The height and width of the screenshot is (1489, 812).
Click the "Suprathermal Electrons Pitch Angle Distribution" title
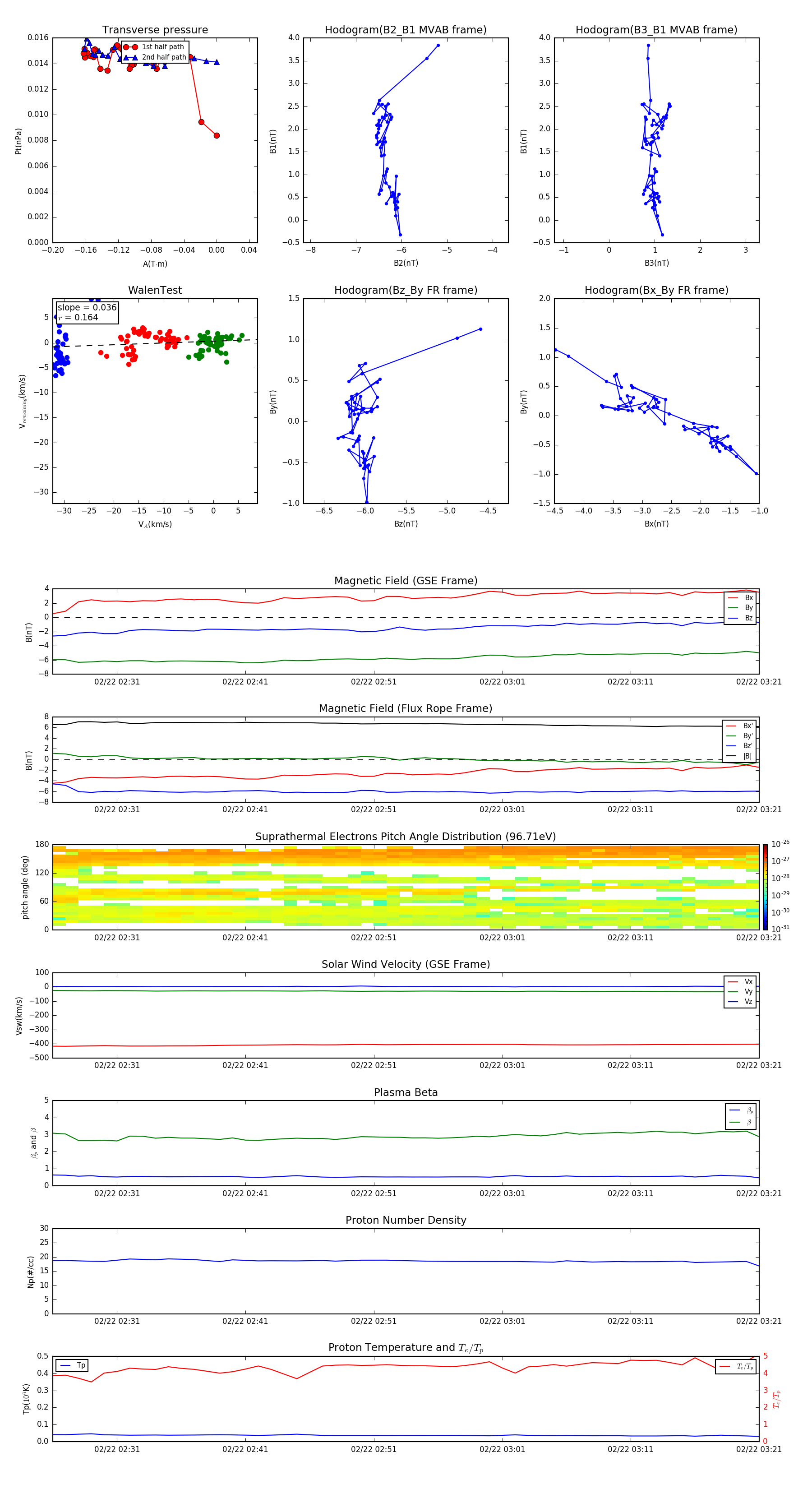coord(406,837)
